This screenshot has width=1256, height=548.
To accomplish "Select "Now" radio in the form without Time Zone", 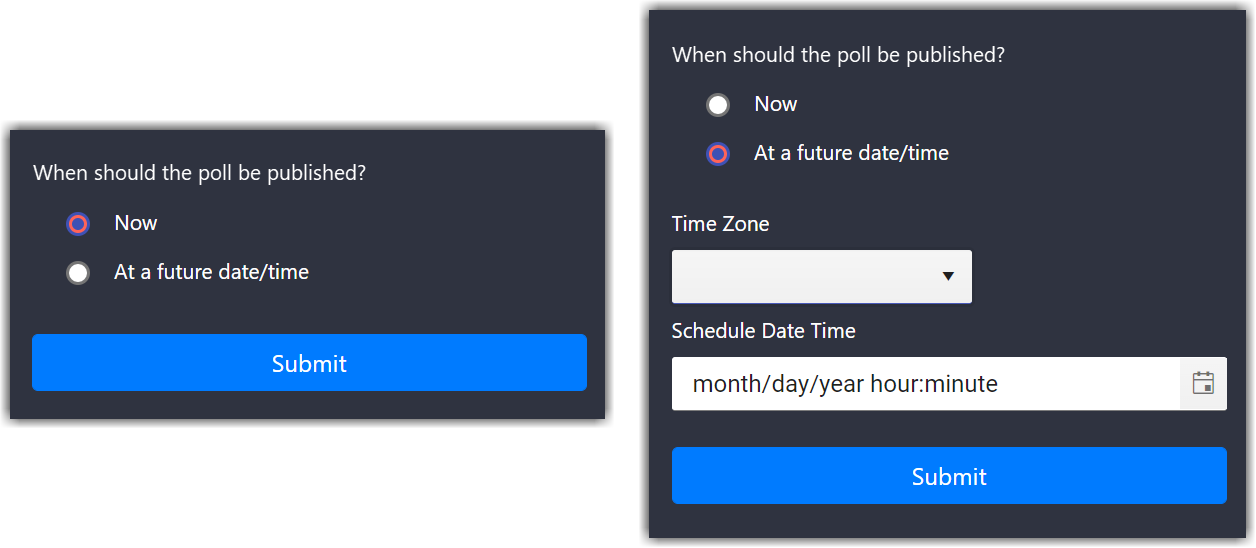I will (x=78, y=224).
